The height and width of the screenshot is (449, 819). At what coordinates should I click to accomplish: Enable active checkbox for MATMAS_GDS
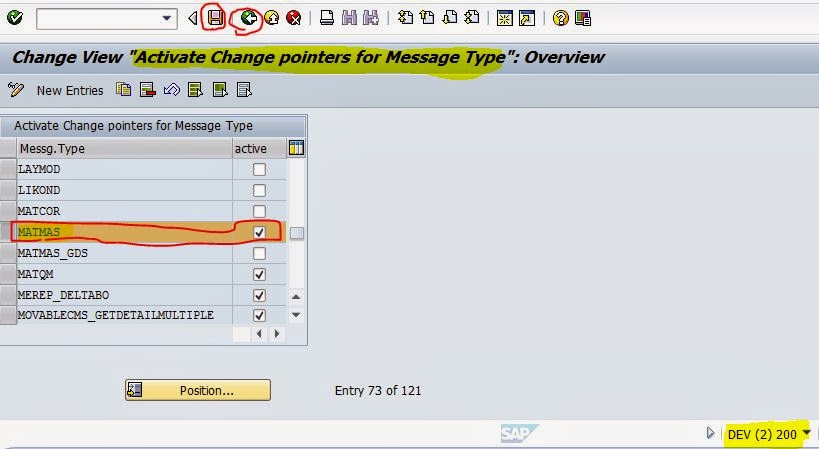259,253
